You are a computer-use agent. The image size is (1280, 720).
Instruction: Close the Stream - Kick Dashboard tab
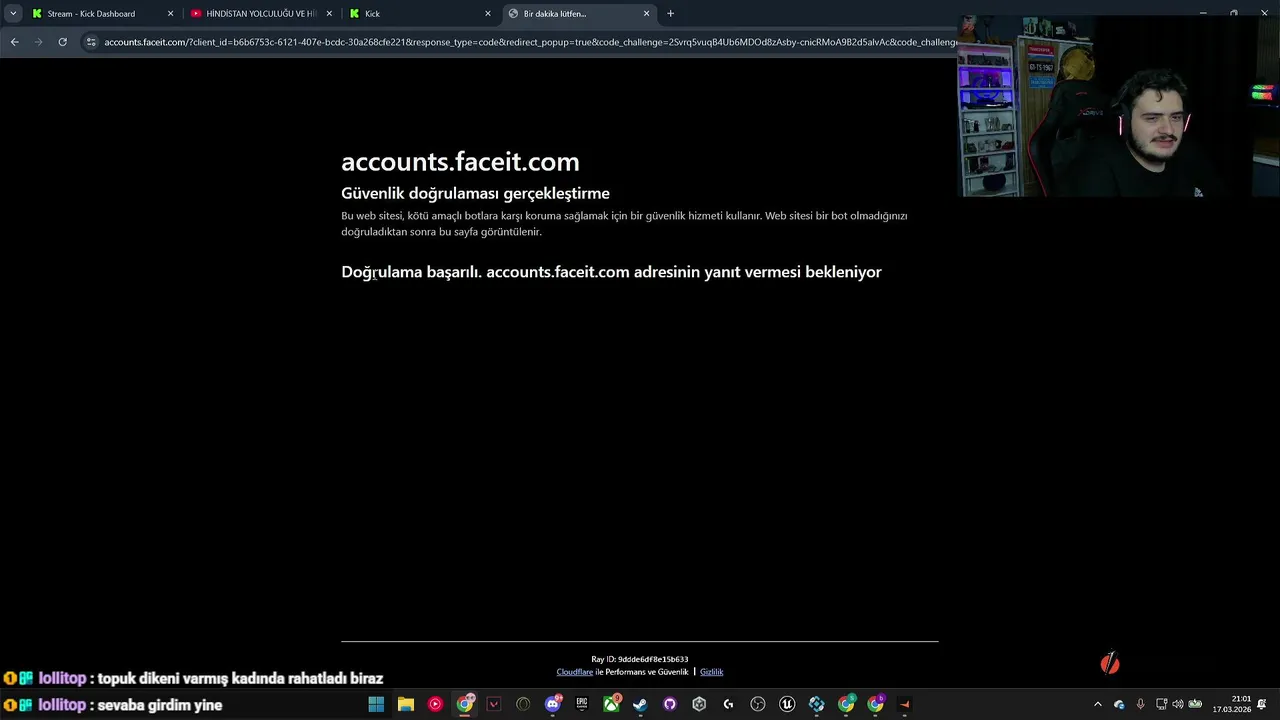(x=170, y=13)
